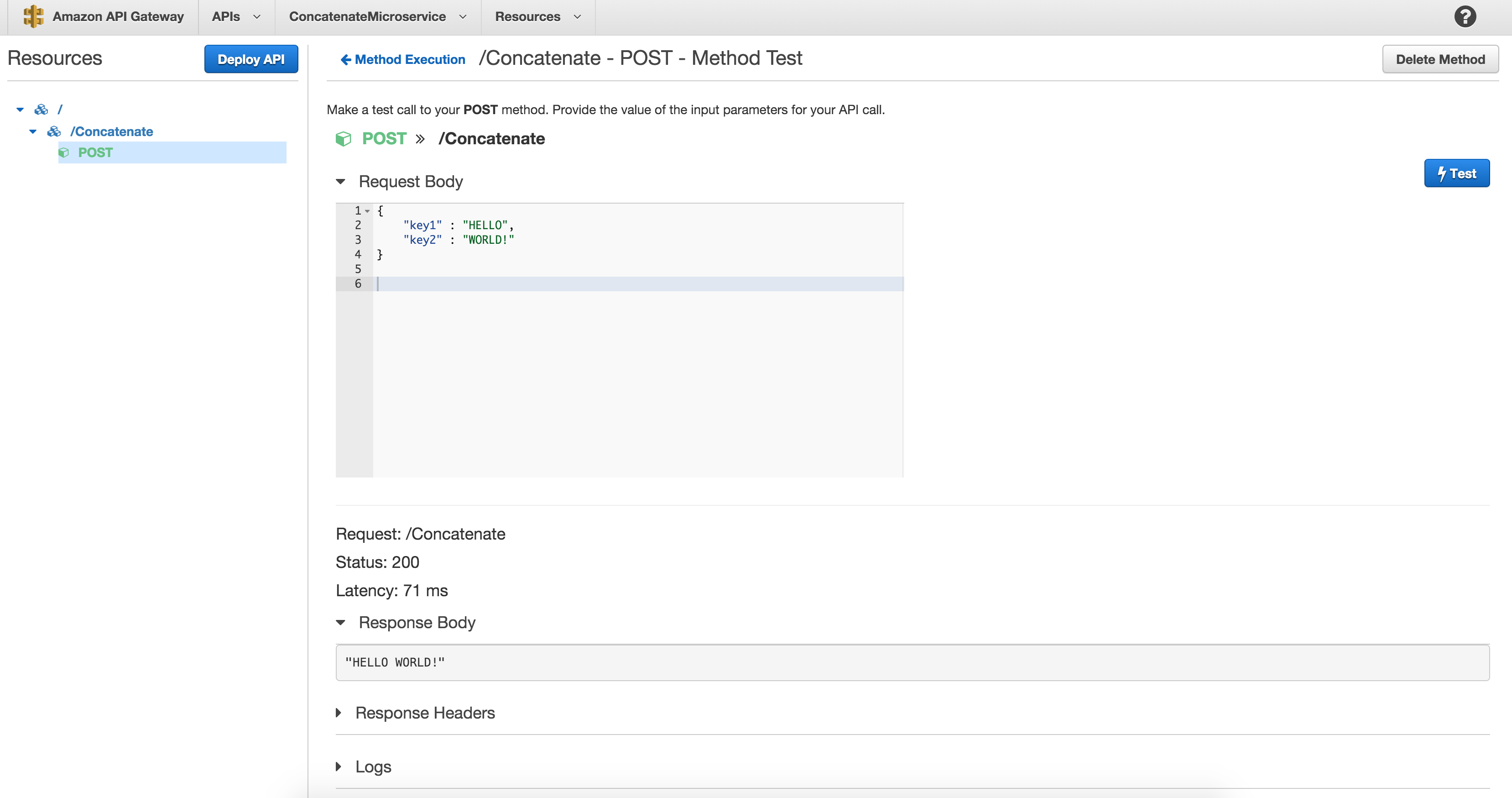The height and width of the screenshot is (798, 1512).
Task: Click the Amazon API Gateway logo icon
Action: click(x=33, y=16)
